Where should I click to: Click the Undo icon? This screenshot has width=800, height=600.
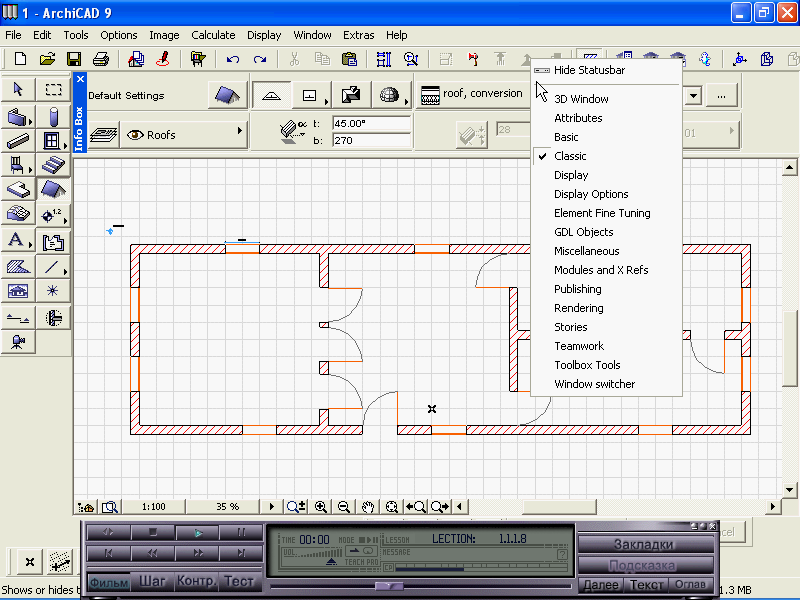click(233, 59)
